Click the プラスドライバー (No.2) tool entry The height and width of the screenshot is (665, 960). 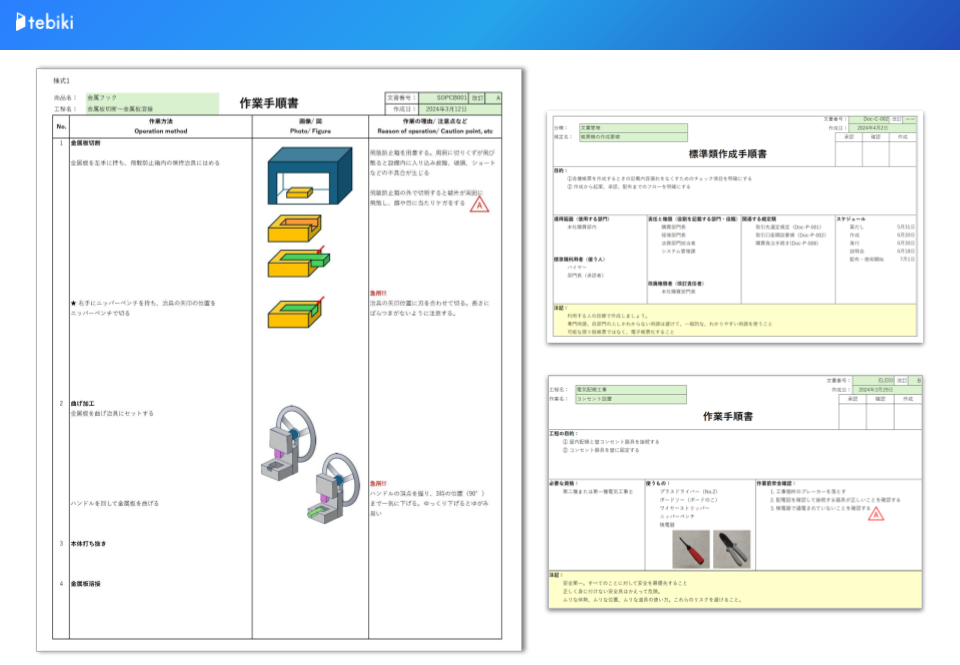688,492
